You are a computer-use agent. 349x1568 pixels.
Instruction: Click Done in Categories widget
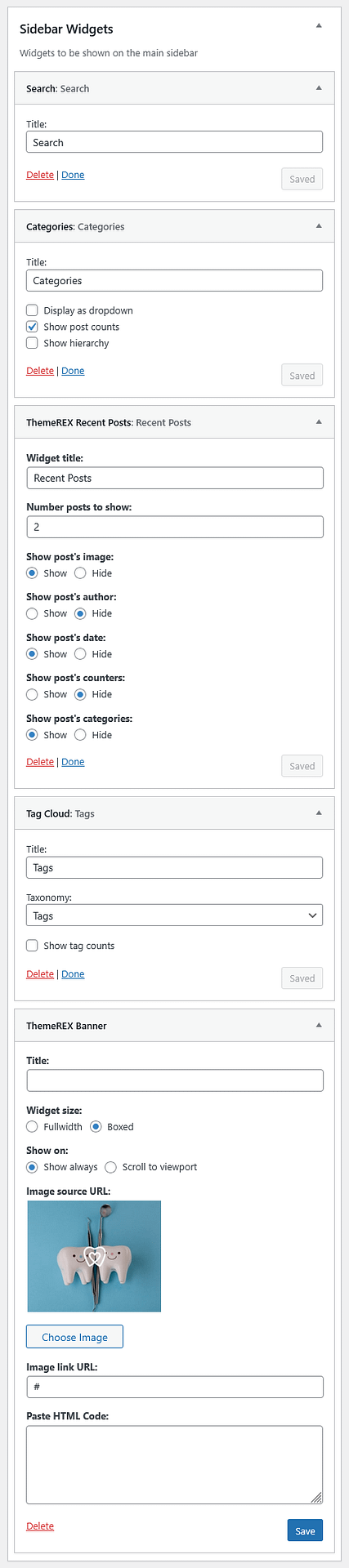point(73,371)
